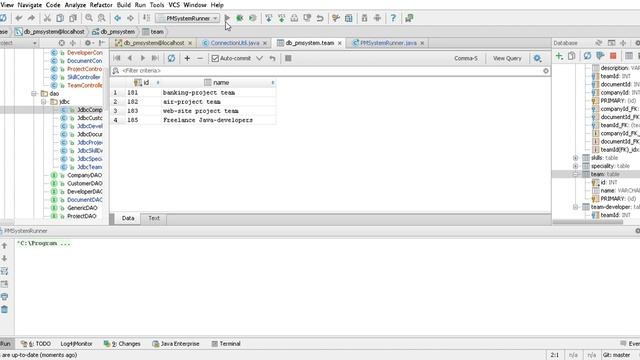Open the PMSystemRunner run configuration dropdown
Viewport: 640px width, 360px height.
[x=188, y=18]
